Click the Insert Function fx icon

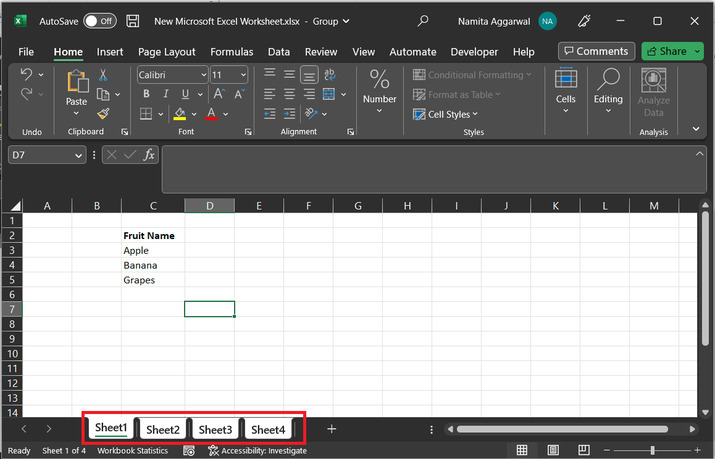[x=149, y=155]
